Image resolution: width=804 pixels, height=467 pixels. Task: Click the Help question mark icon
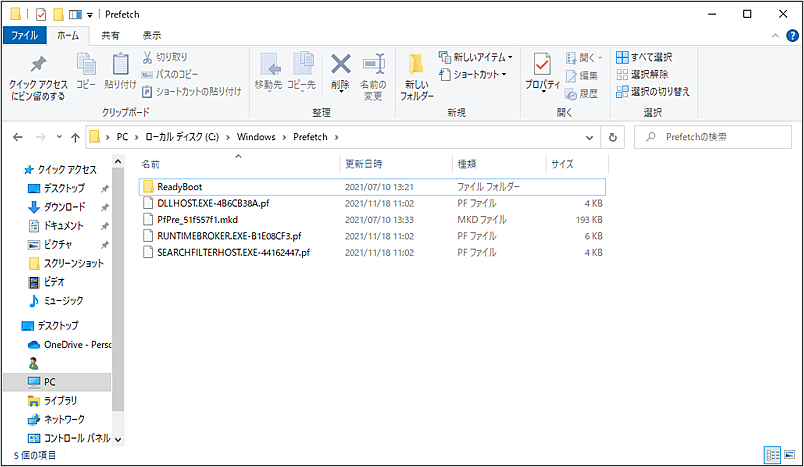click(792, 35)
